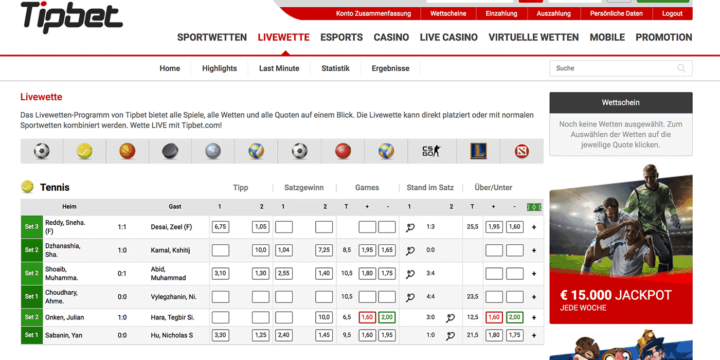The width and height of the screenshot is (720, 360).
Task: Open the Einzahlung link
Action: (501, 14)
